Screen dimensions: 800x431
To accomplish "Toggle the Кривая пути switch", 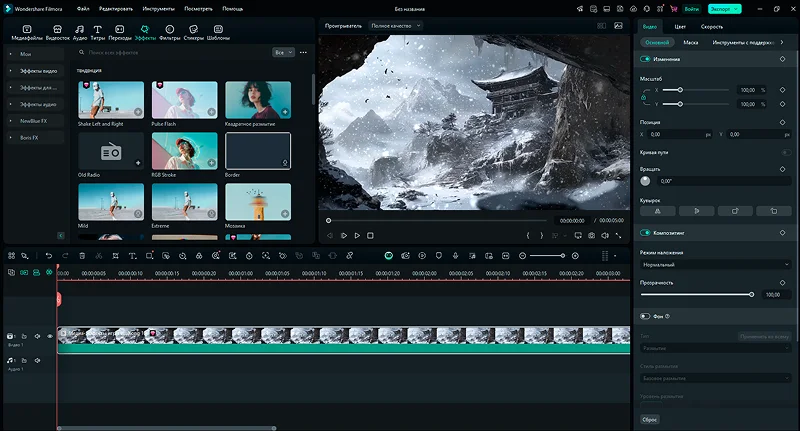I will (786, 153).
